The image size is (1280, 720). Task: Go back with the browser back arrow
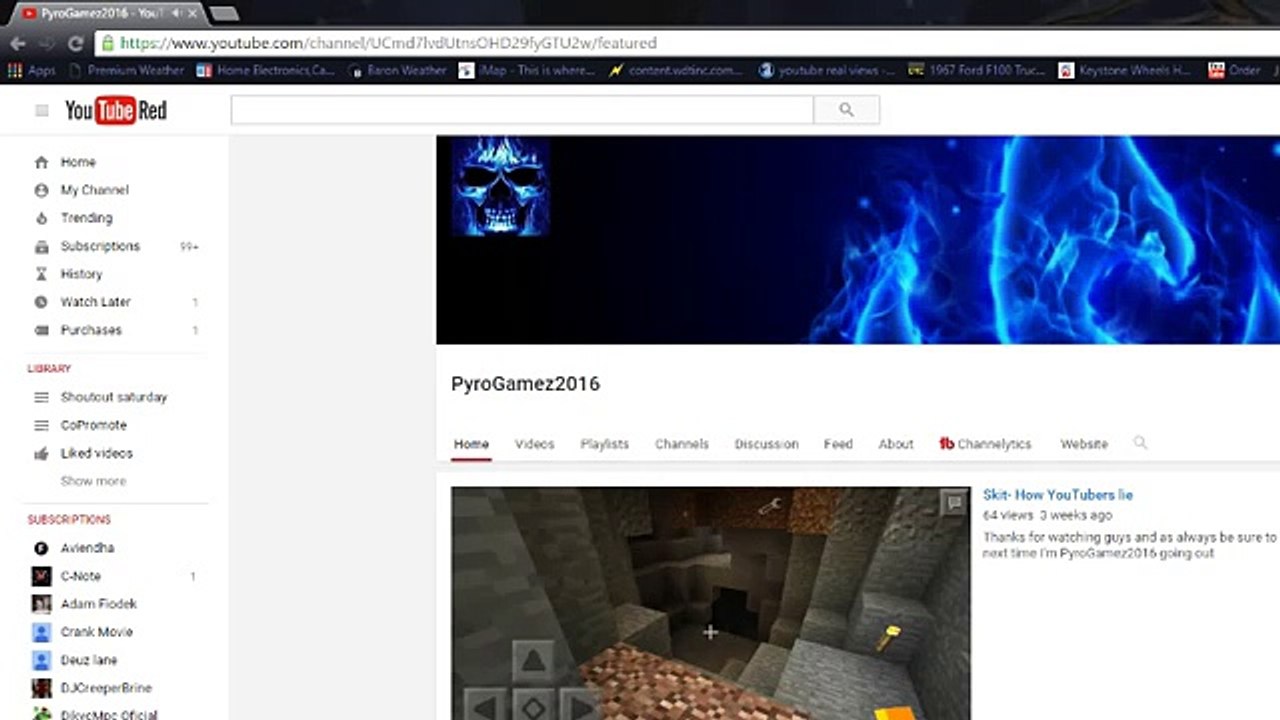[17, 43]
